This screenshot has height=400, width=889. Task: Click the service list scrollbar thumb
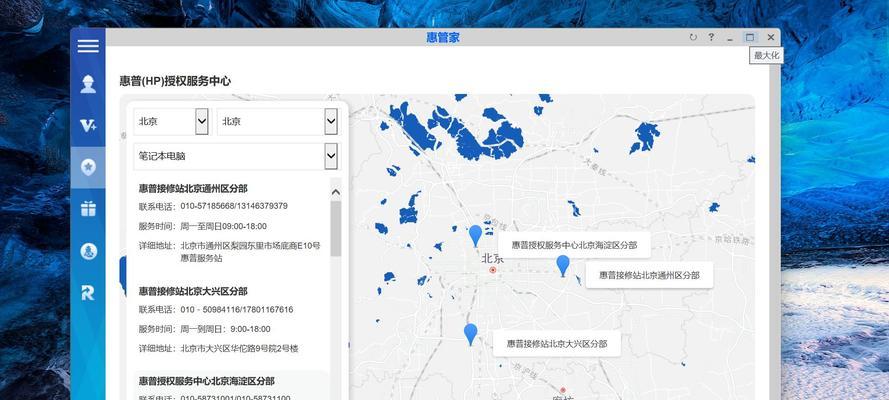point(336,228)
